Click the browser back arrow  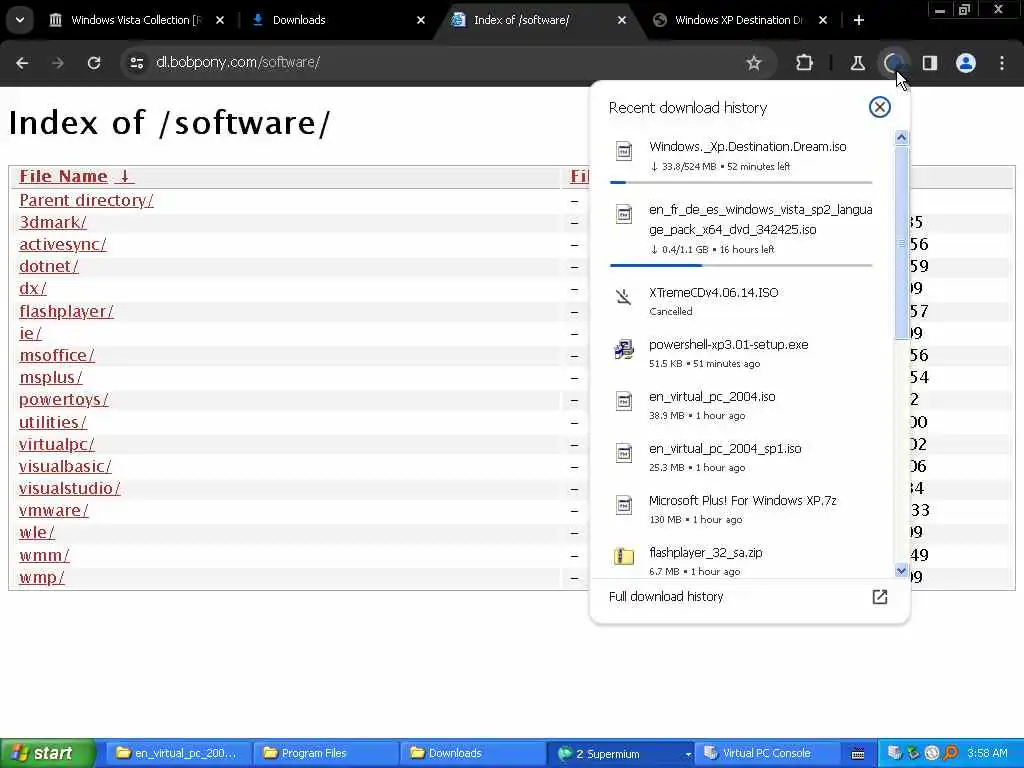pyautogui.click(x=22, y=63)
